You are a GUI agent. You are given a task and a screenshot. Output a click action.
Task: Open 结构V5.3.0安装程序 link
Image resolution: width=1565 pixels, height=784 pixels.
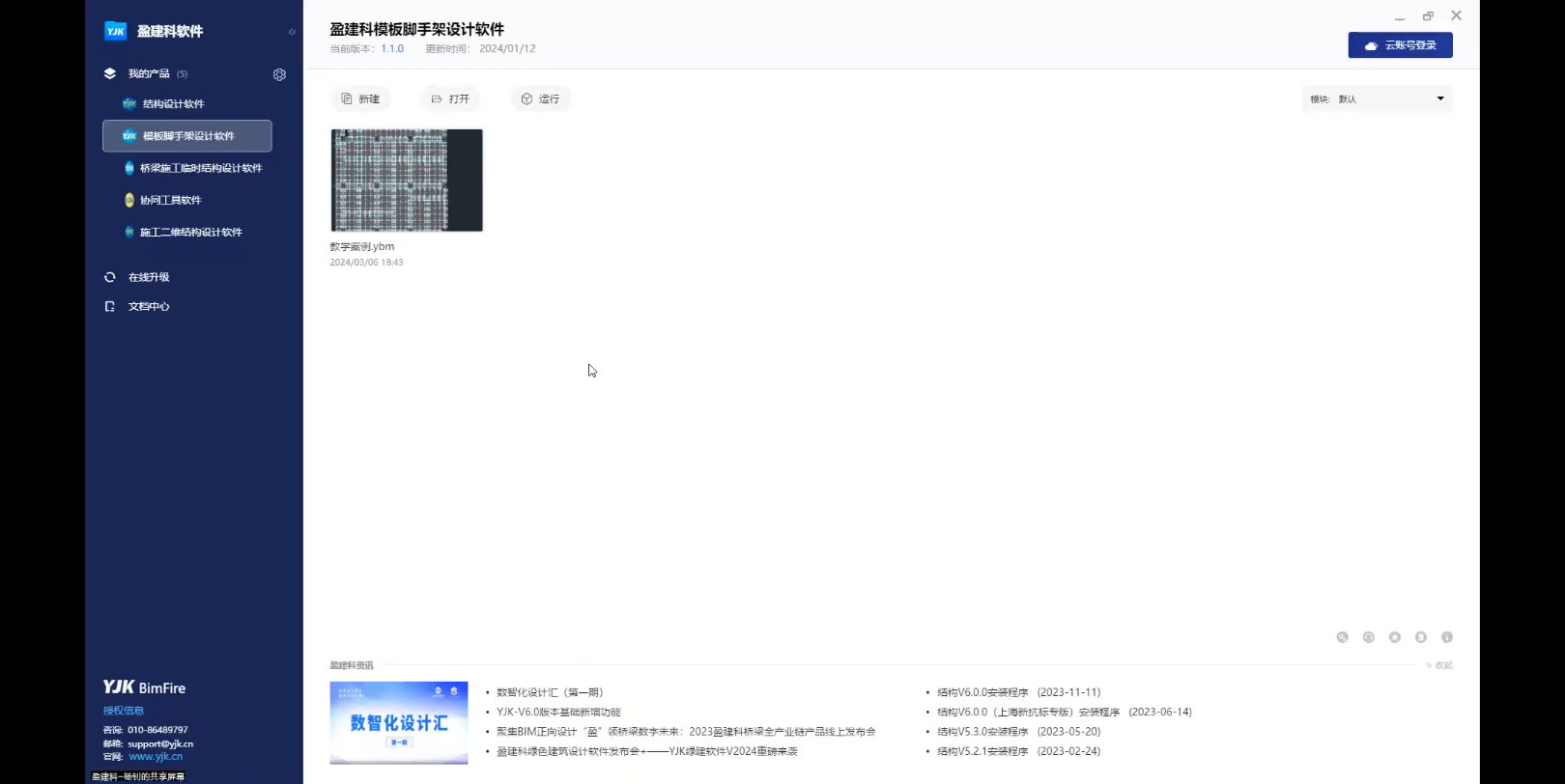click(1018, 732)
